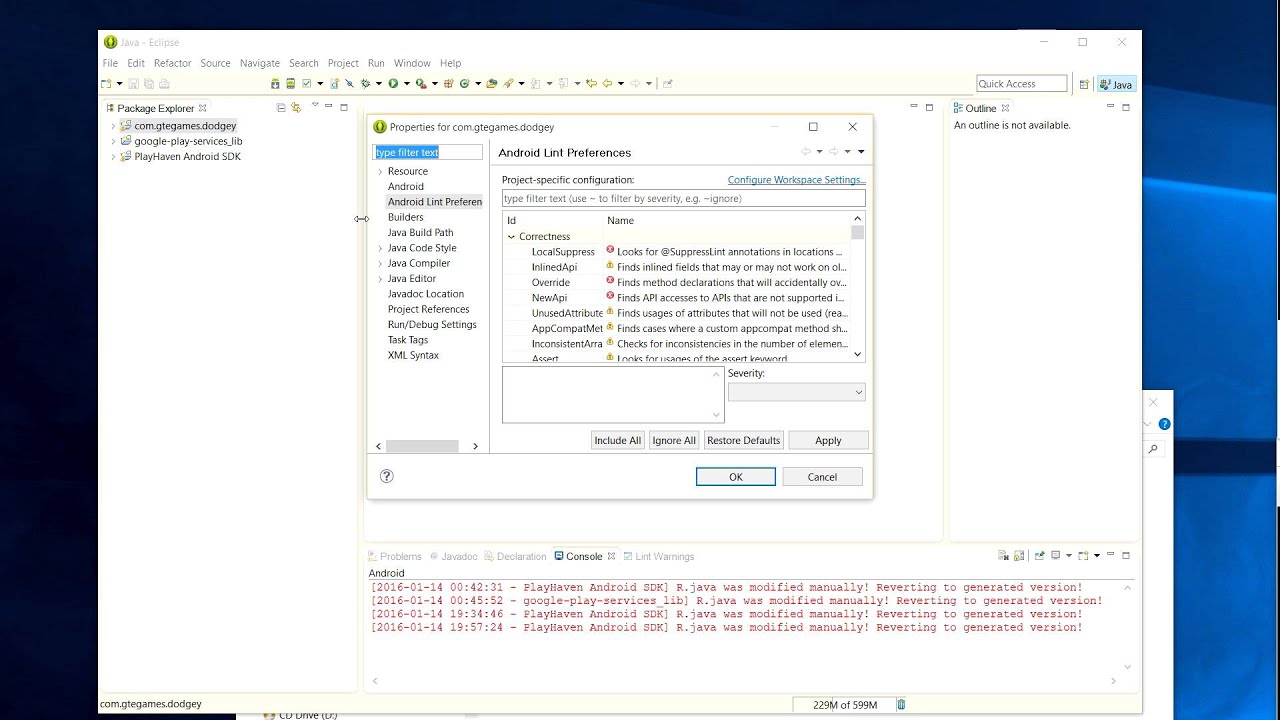Expand the Resource node in properties tree
Image resolution: width=1280 pixels, height=720 pixels.
click(380, 172)
